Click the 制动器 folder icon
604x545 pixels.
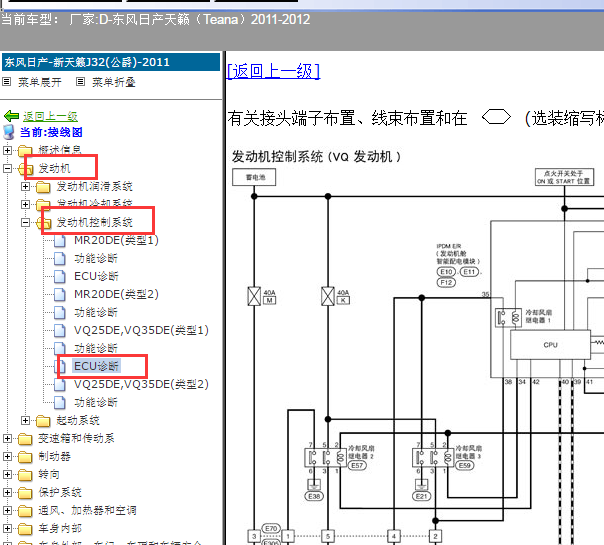(25, 457)
